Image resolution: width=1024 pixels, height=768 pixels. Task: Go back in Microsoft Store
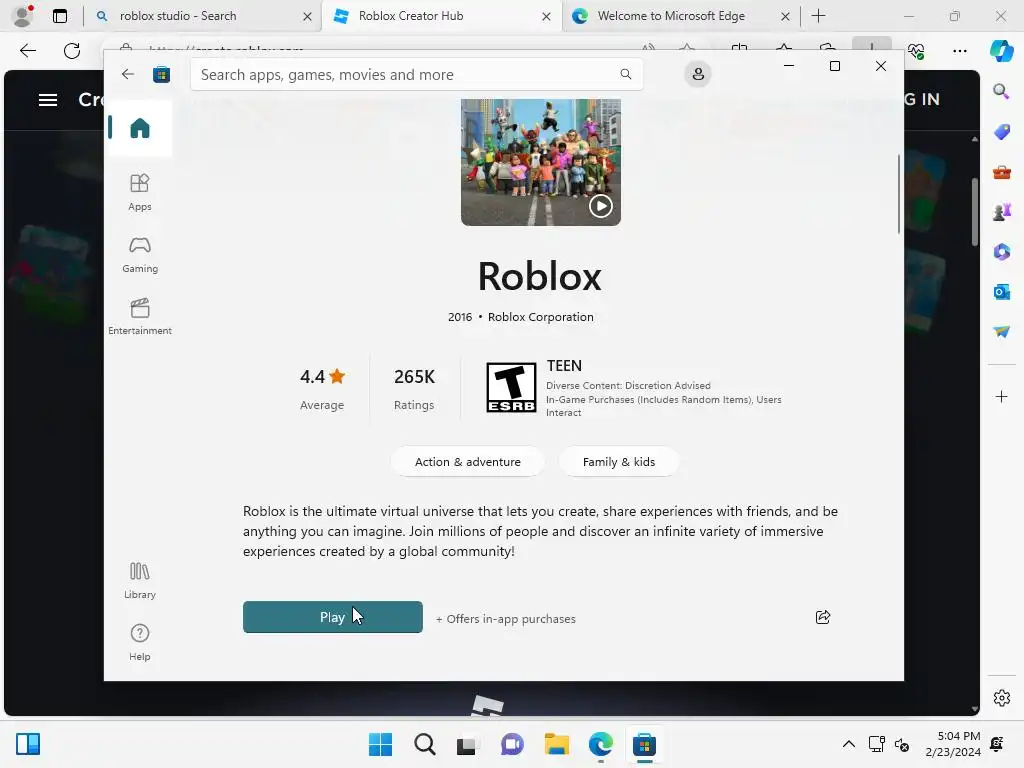point(127,74)
